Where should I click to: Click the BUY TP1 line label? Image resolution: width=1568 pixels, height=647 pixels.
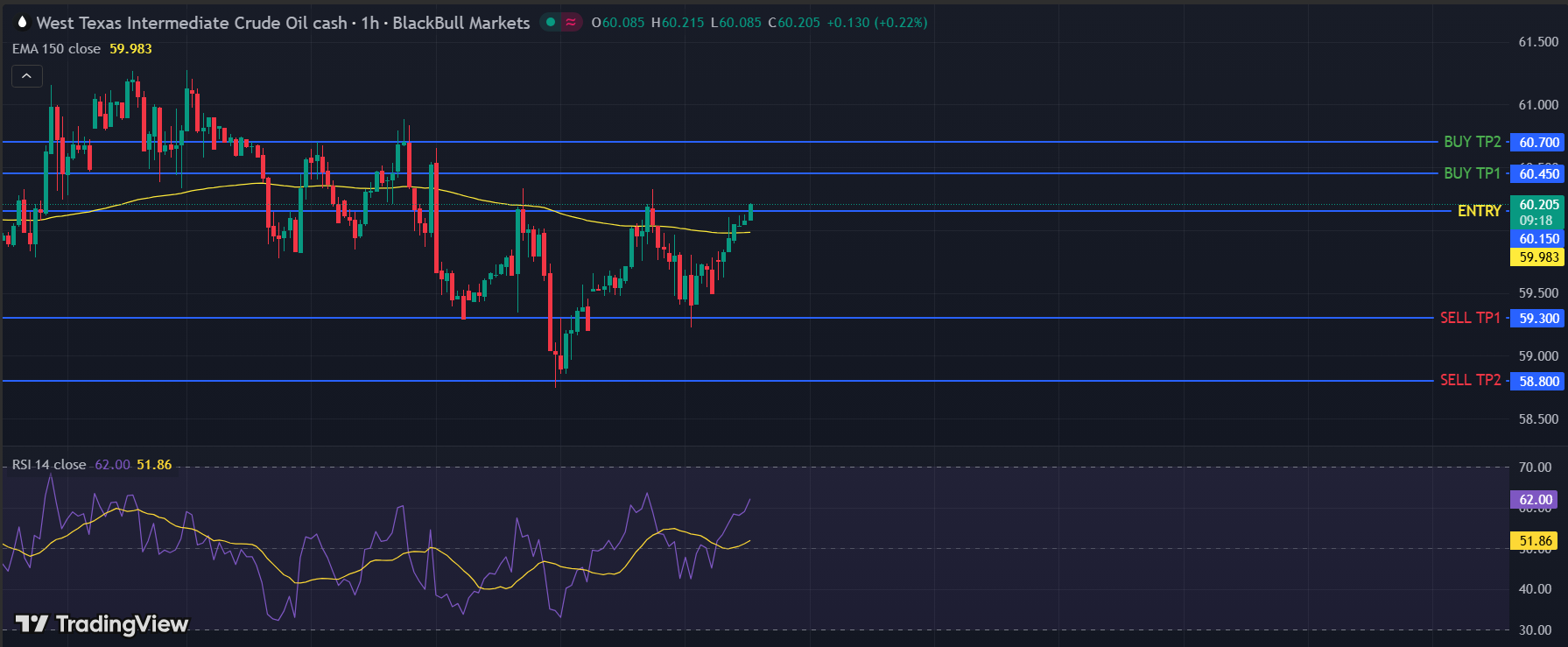[1472, 173]
